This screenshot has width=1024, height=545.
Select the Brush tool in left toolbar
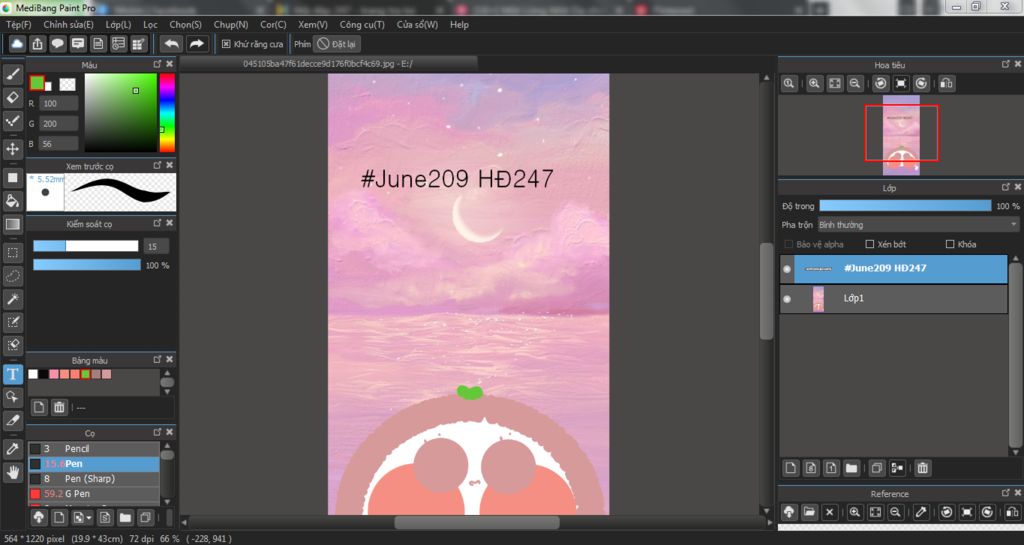(x=12, y=74)
